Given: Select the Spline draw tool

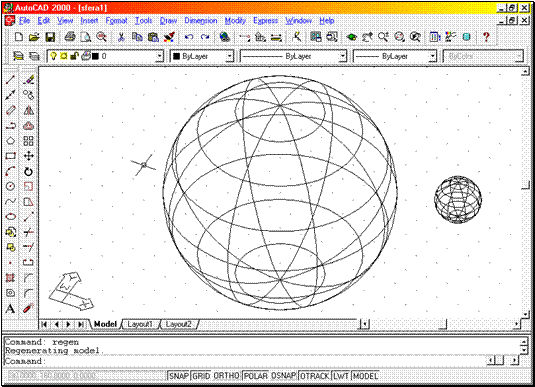Looking at the screenshot, I should pos(10,201).
